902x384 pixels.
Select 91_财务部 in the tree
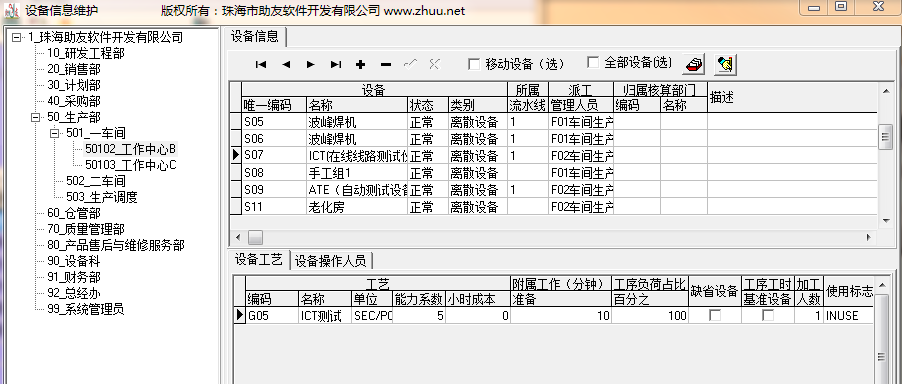(74, 277)
